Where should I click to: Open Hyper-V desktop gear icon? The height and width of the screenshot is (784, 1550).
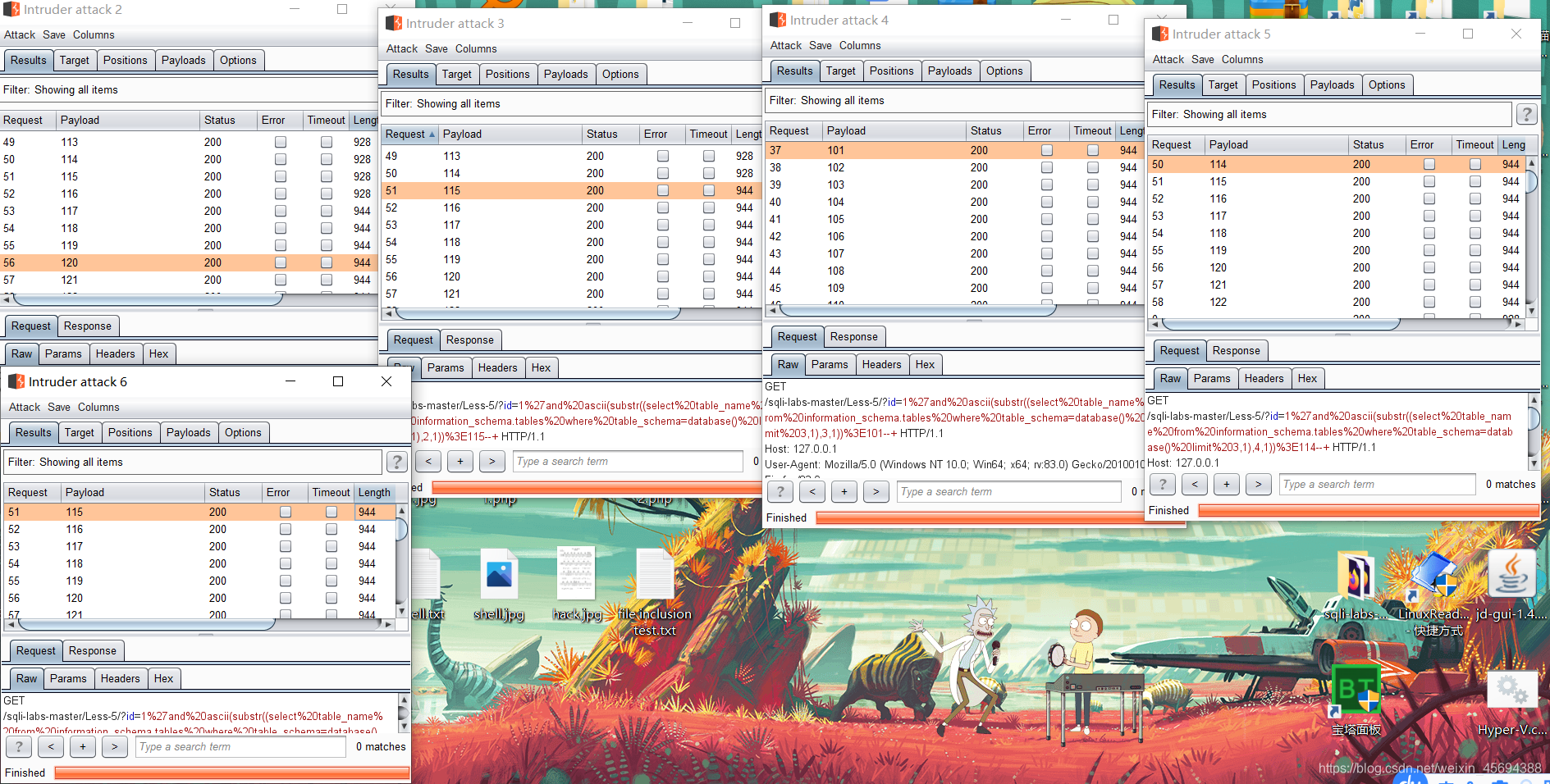(1511, 704)
